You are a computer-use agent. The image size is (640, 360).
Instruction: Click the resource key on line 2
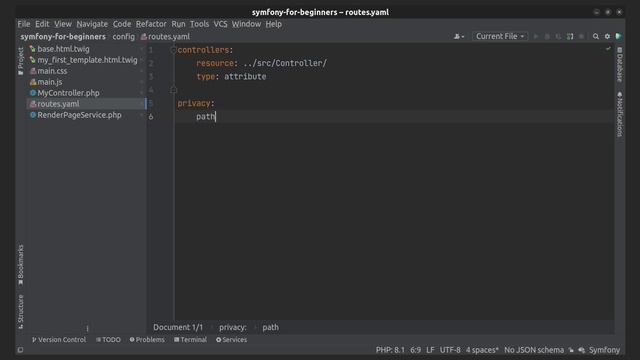[215, 63]
